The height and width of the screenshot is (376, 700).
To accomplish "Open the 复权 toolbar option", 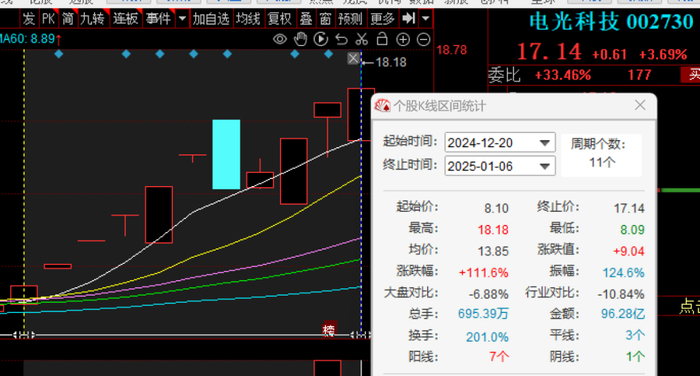I will [x=279, y=19].
